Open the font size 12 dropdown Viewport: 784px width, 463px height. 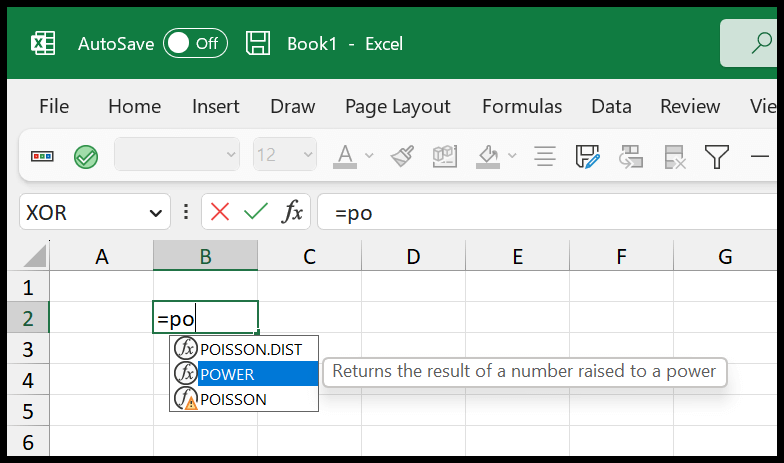[x=285, y=154]
